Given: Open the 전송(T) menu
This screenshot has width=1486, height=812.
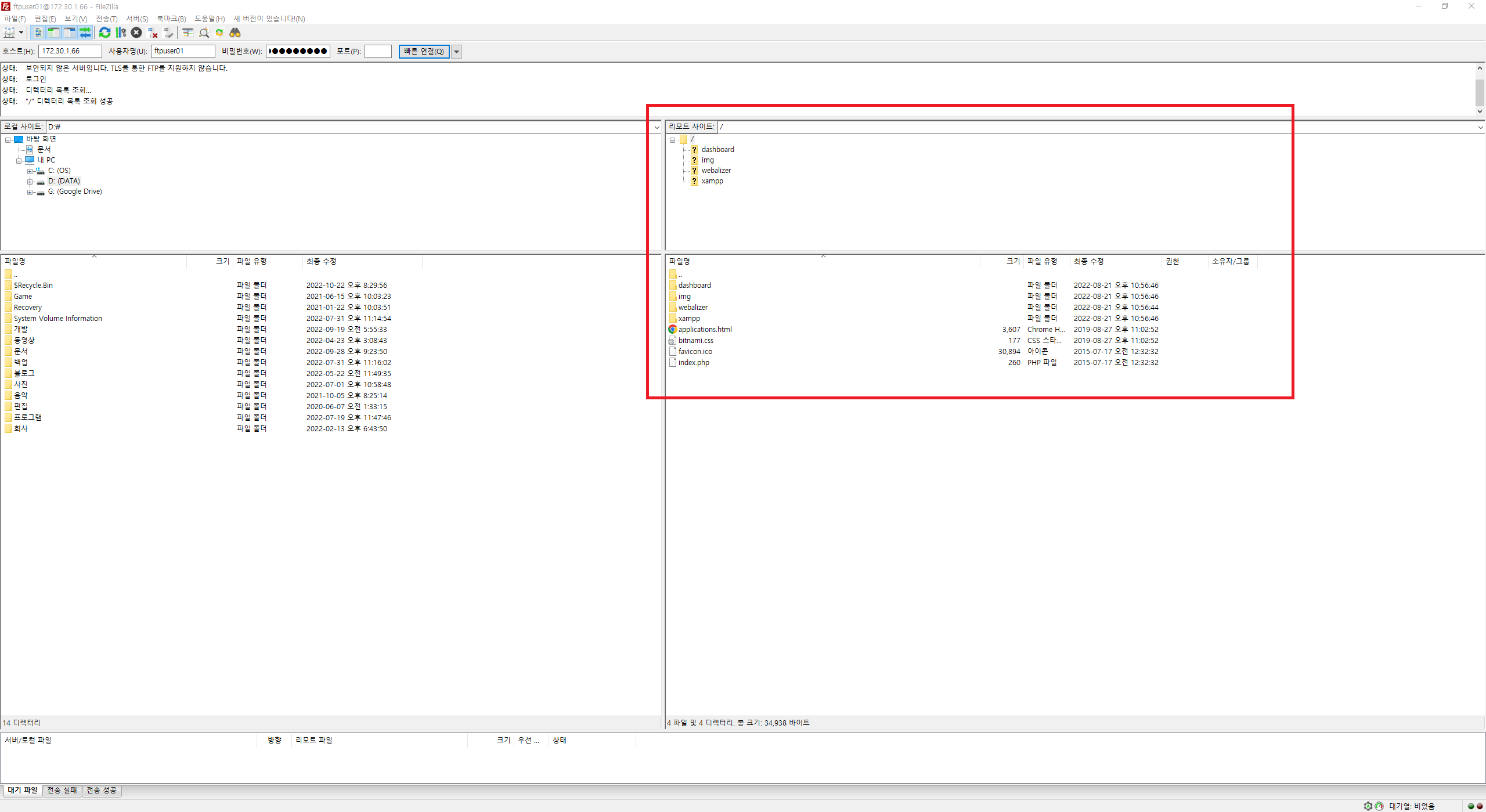Looking at the screenshot, I should (x=106, y=19).
